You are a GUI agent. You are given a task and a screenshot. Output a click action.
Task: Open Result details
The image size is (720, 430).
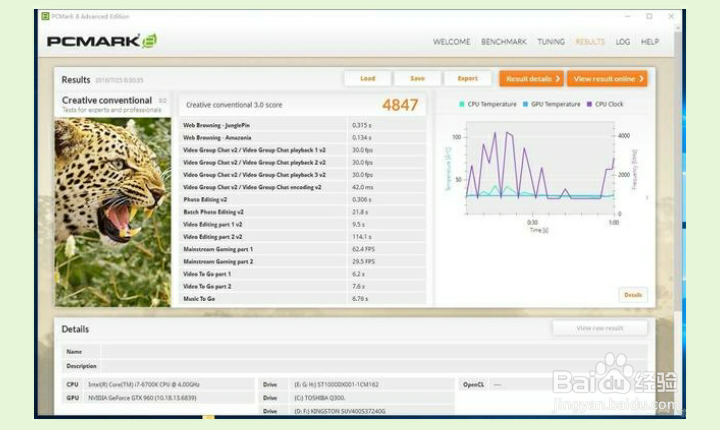click(531, 79)
